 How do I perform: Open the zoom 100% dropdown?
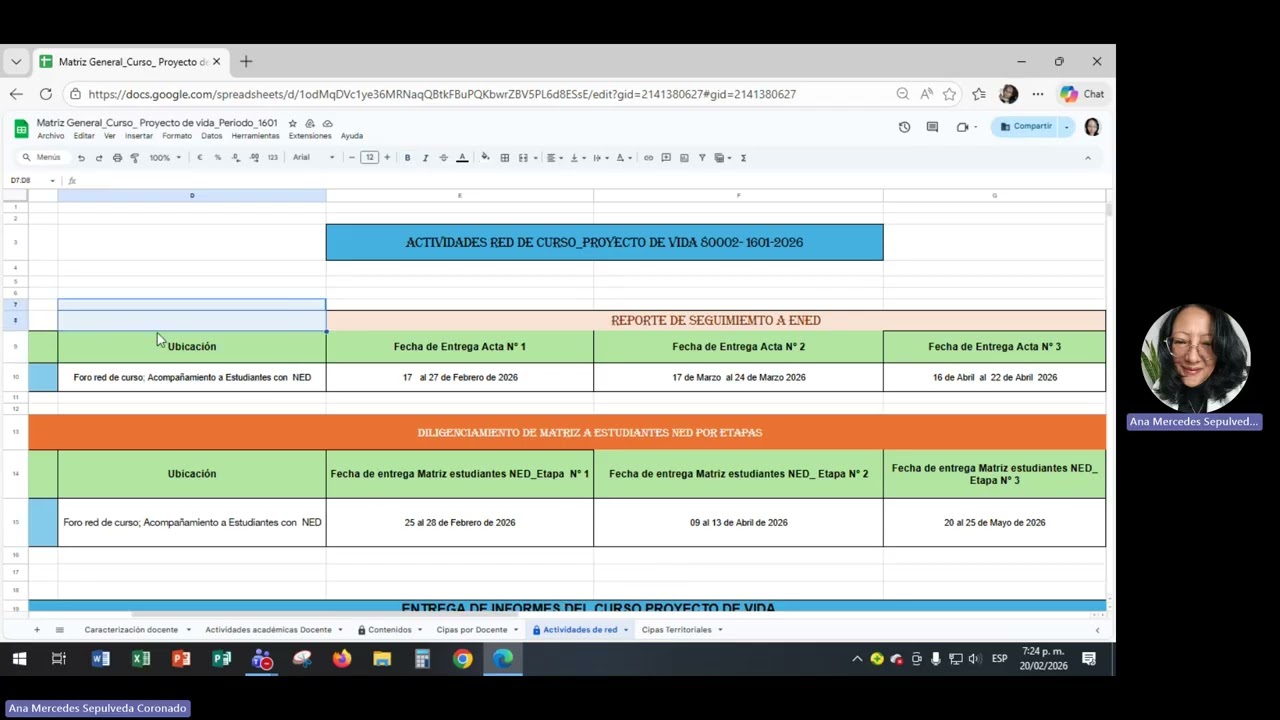click(165, 158)
